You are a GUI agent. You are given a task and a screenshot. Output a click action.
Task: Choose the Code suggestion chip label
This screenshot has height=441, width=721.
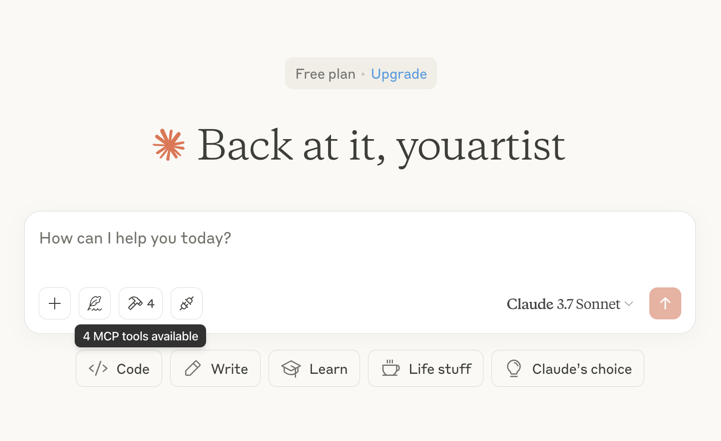pos(133,369)
